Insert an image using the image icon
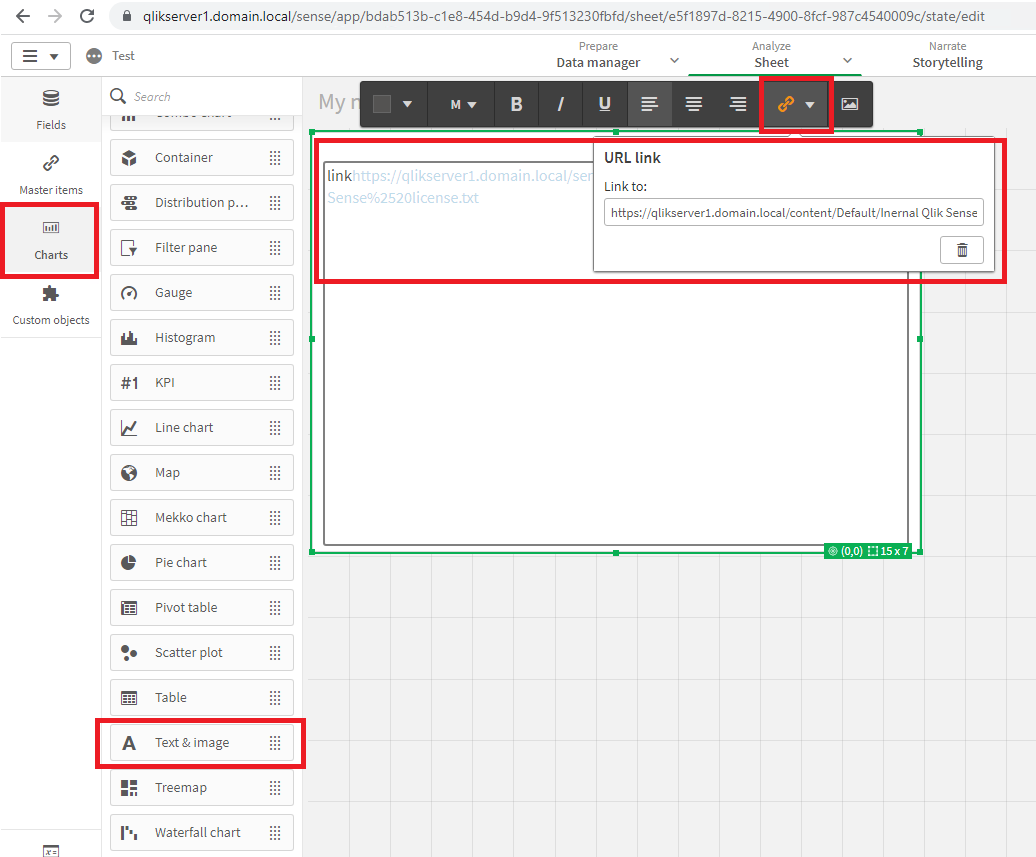 pos(850,104)
